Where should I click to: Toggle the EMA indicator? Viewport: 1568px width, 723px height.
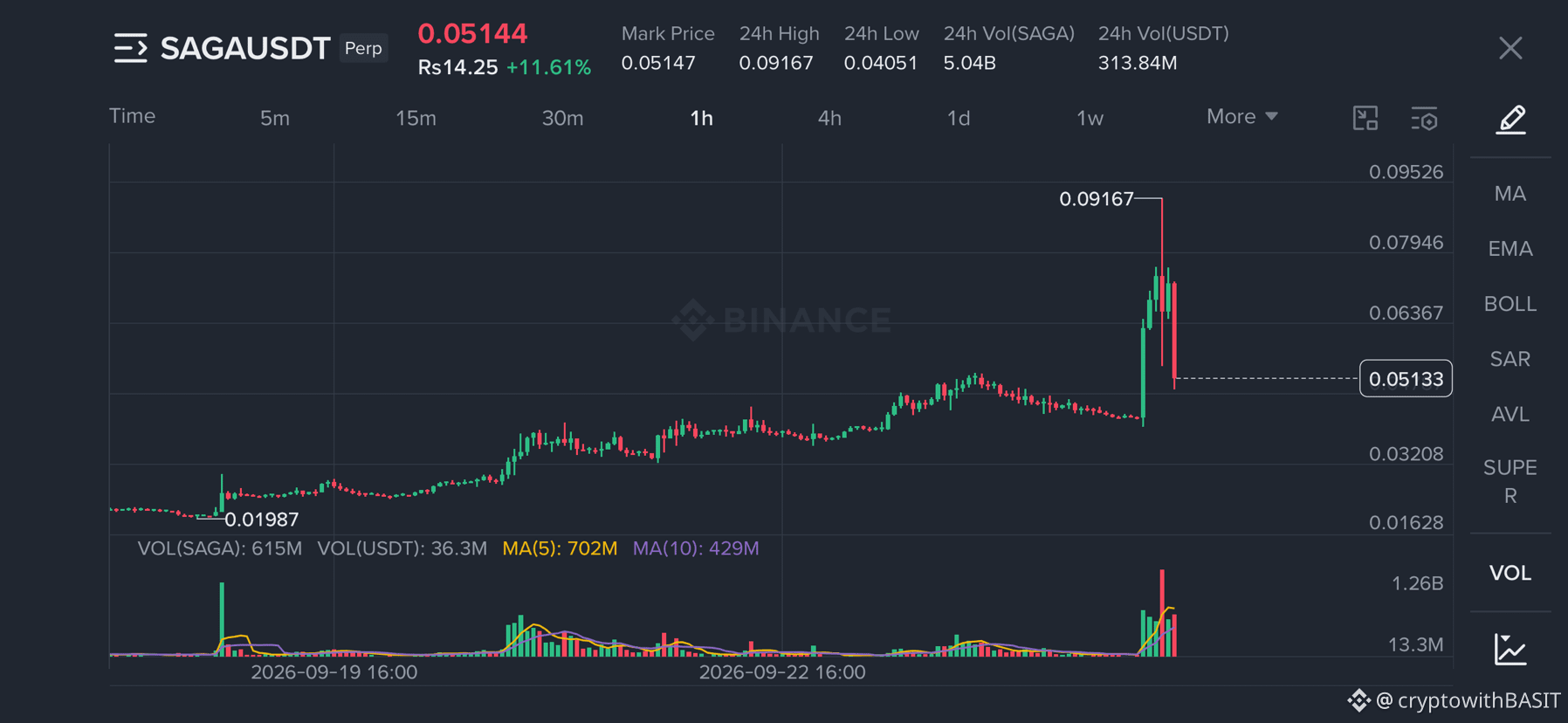point(1510,249)
